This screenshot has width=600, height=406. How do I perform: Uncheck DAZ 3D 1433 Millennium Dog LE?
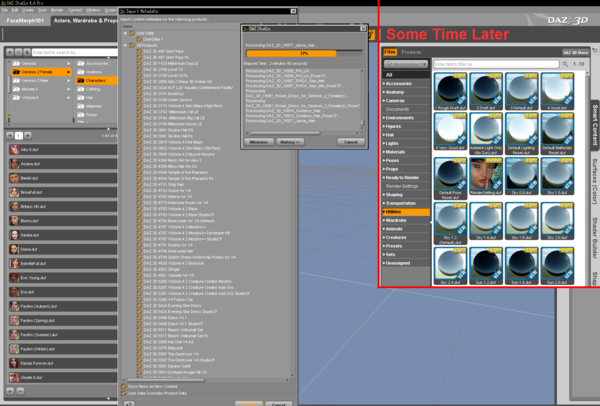tap(139, 64)
